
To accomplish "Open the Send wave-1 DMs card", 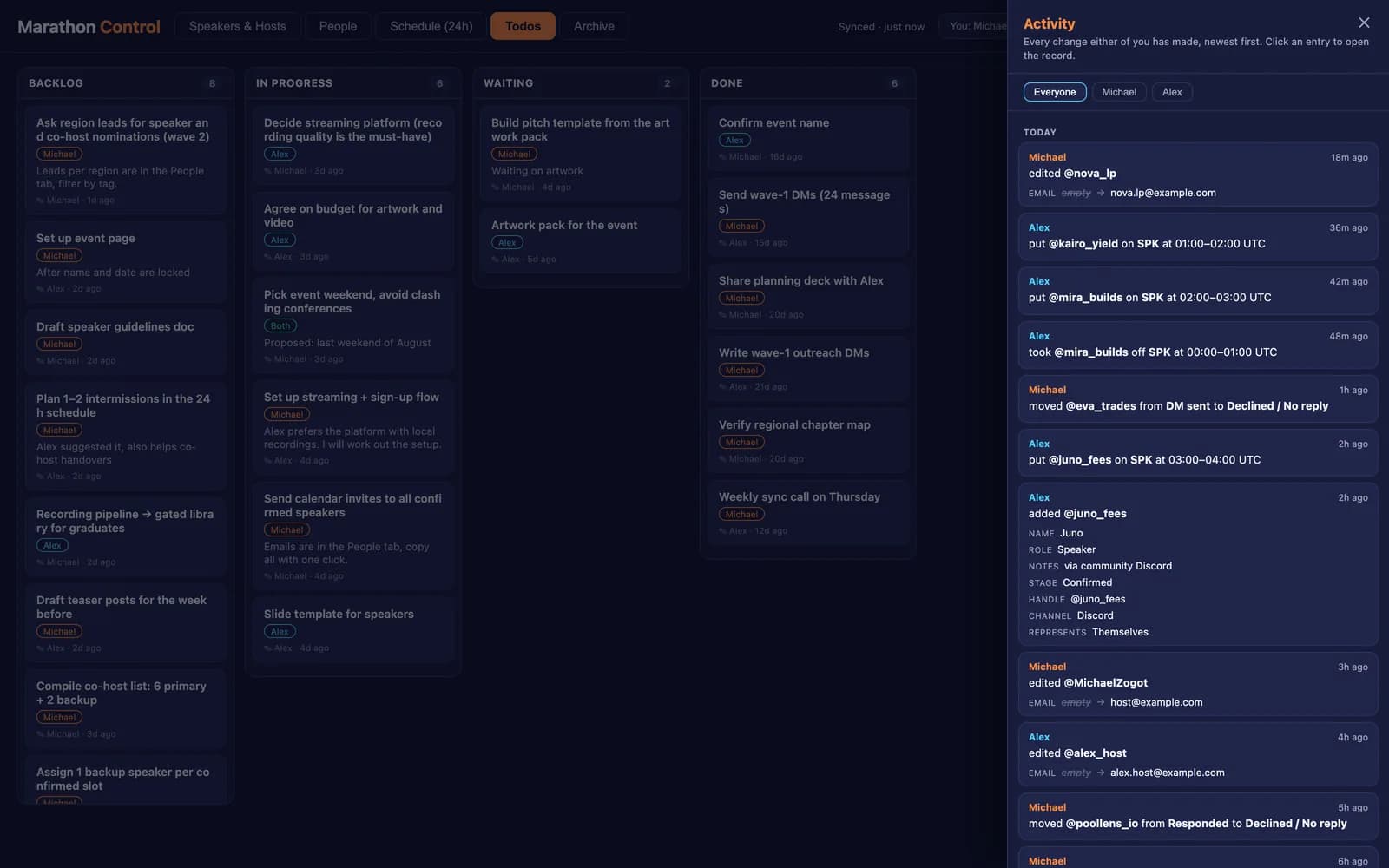I will tap(808, 218).
